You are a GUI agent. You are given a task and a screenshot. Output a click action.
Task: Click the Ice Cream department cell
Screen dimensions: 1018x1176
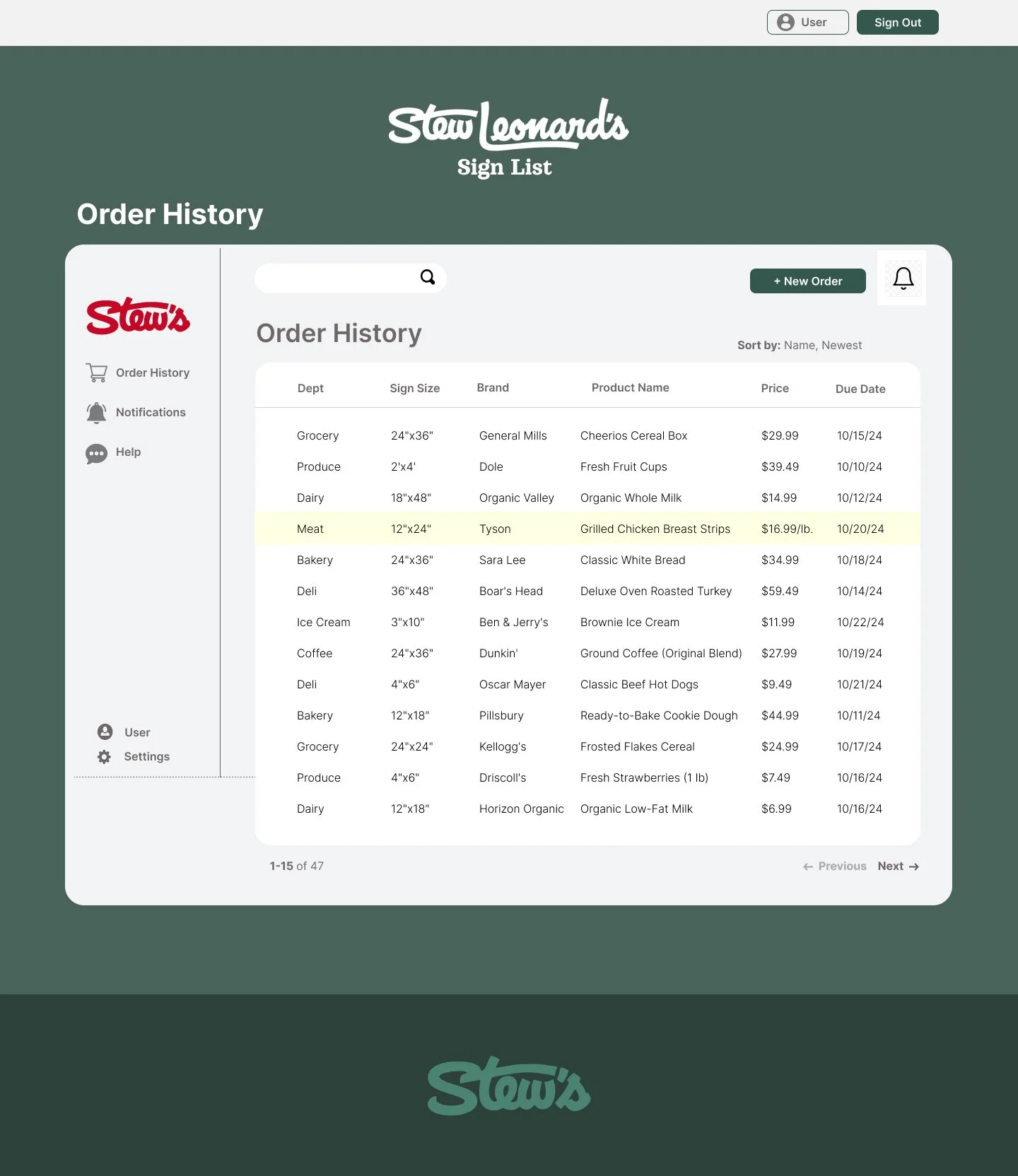(324, 623)
